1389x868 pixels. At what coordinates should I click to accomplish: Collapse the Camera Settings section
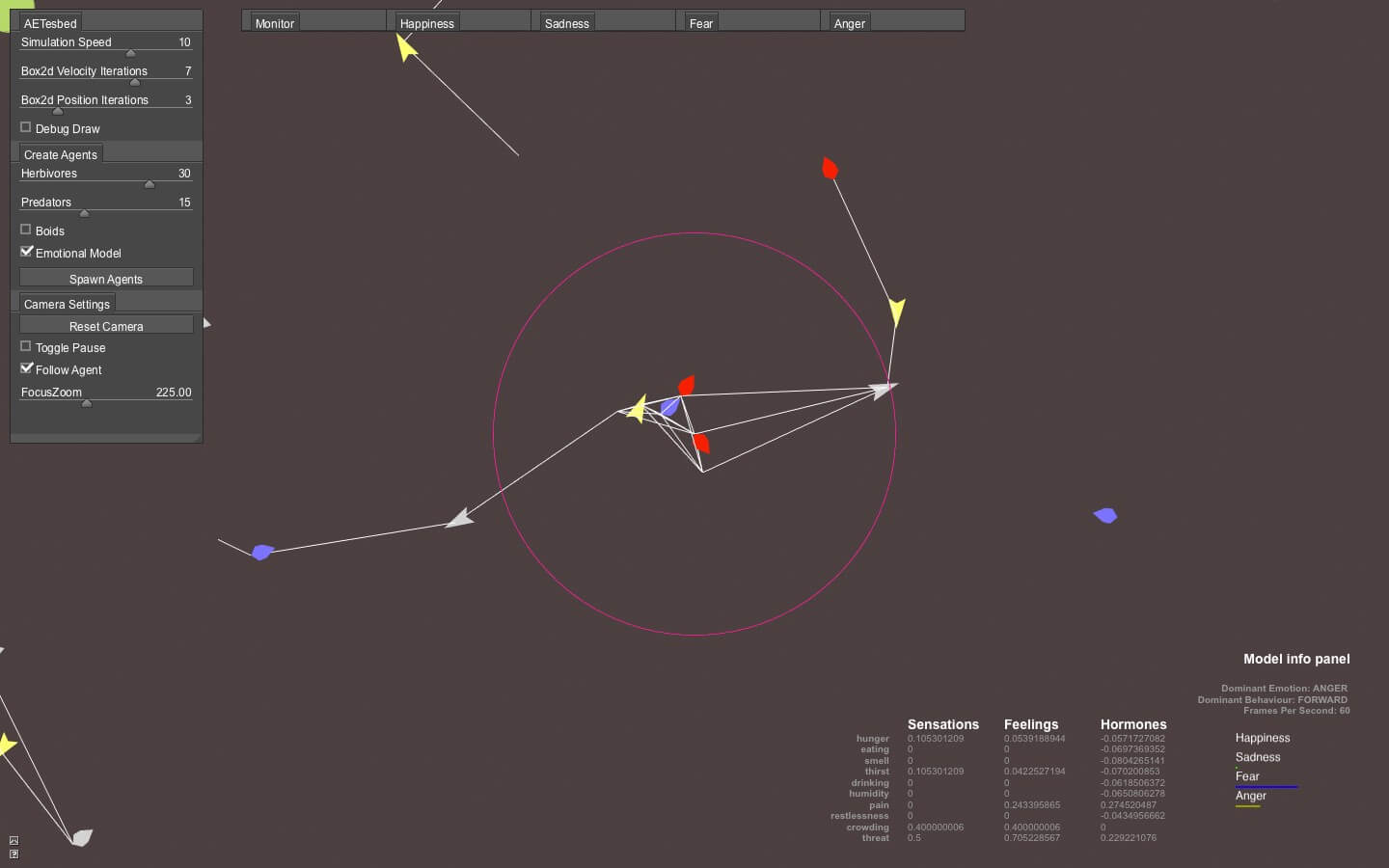coord(67,304)
